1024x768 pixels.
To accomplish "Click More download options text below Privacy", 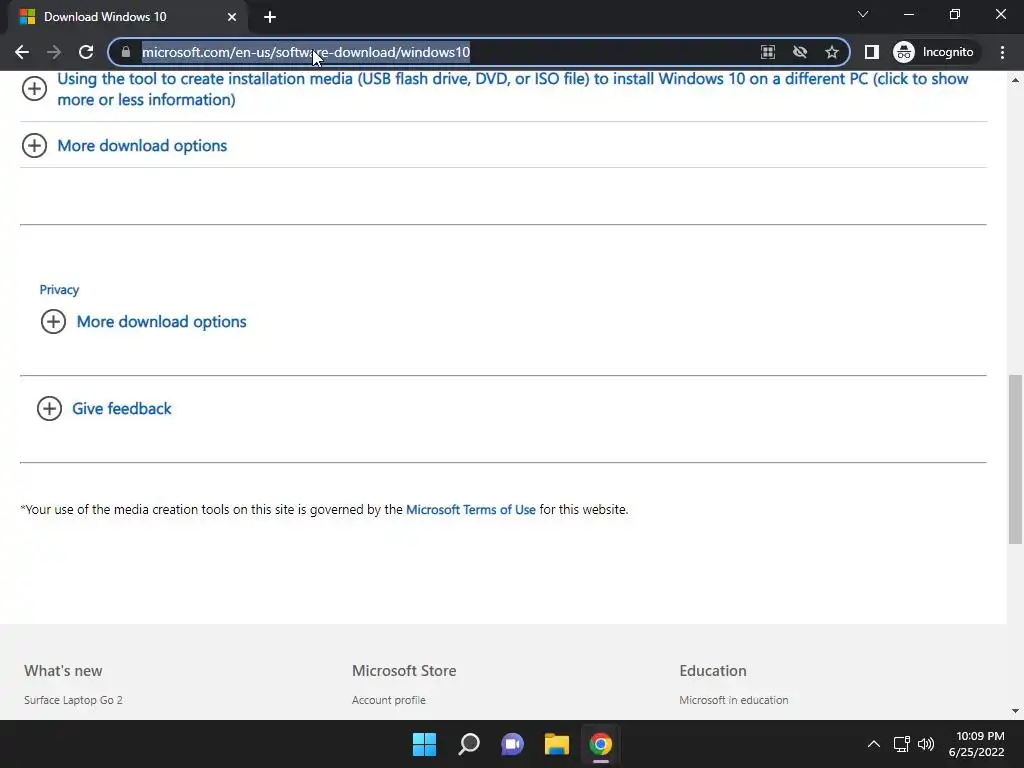I will click(161, 321).
